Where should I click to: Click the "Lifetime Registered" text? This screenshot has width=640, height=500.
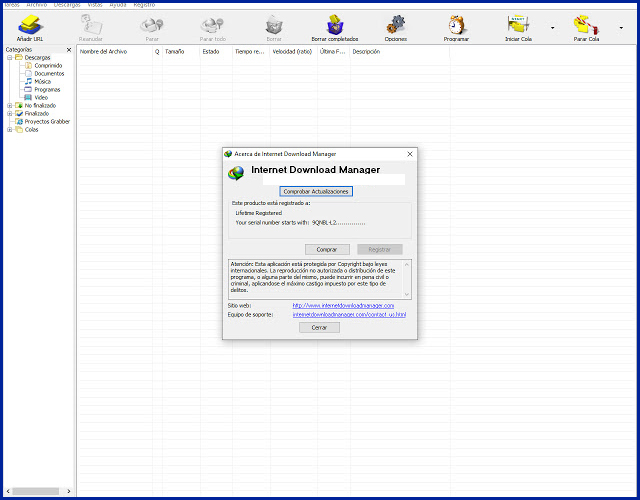pos(259,213)
